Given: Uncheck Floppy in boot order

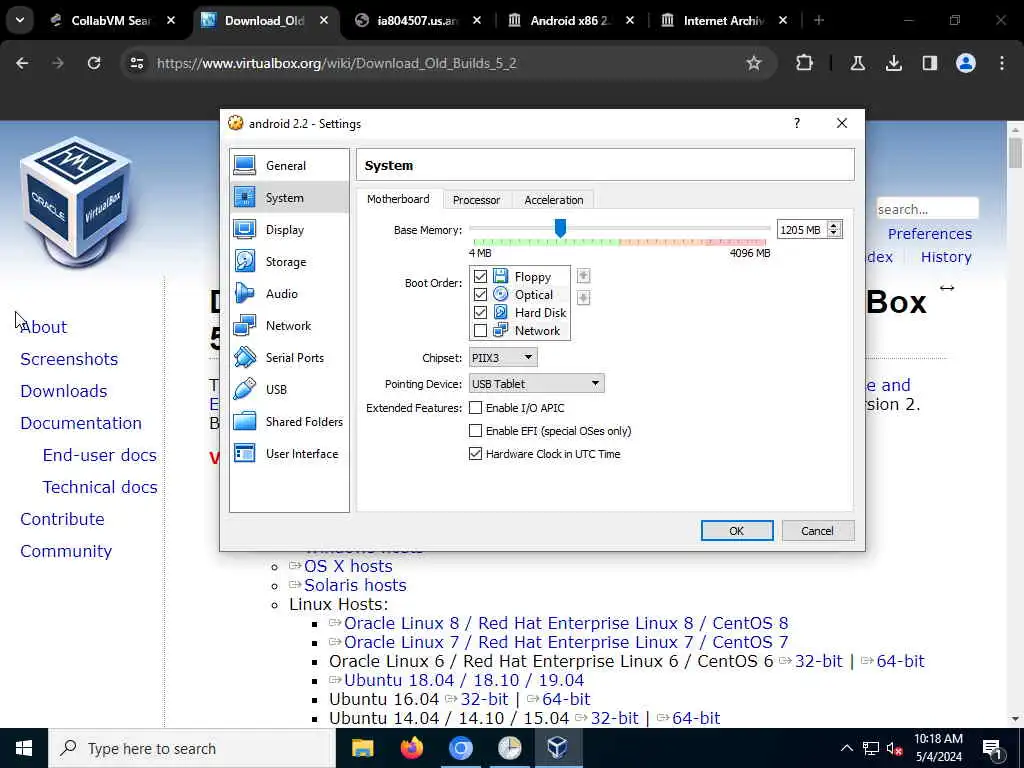Looking at the screenshot, I should pos(480,276).
